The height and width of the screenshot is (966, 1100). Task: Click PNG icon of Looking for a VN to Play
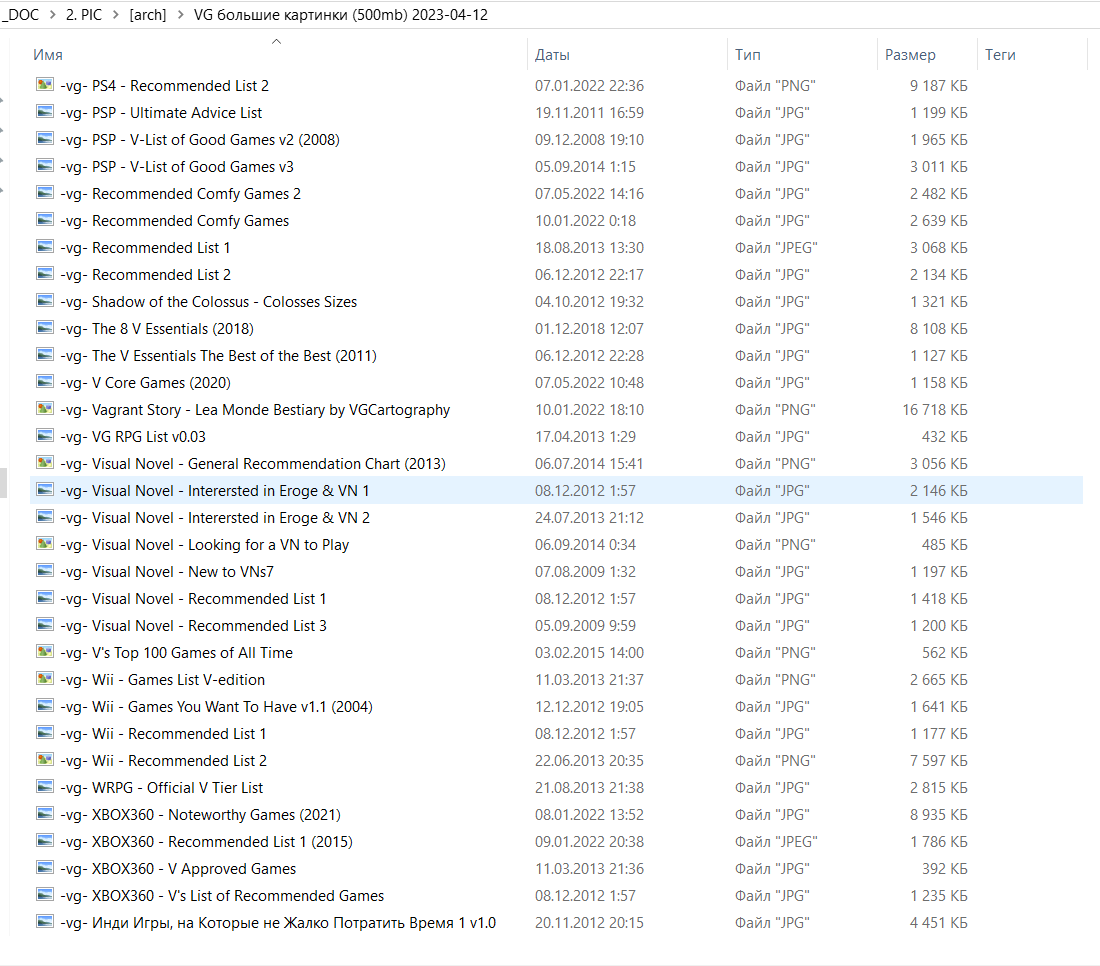tap(45, 544)
